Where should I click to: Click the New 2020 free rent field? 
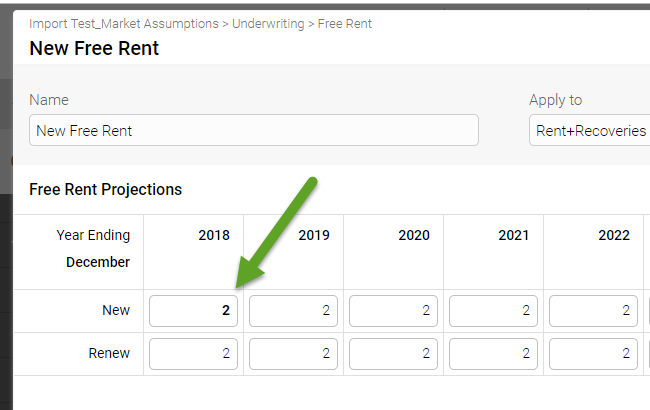pos(393,311)
